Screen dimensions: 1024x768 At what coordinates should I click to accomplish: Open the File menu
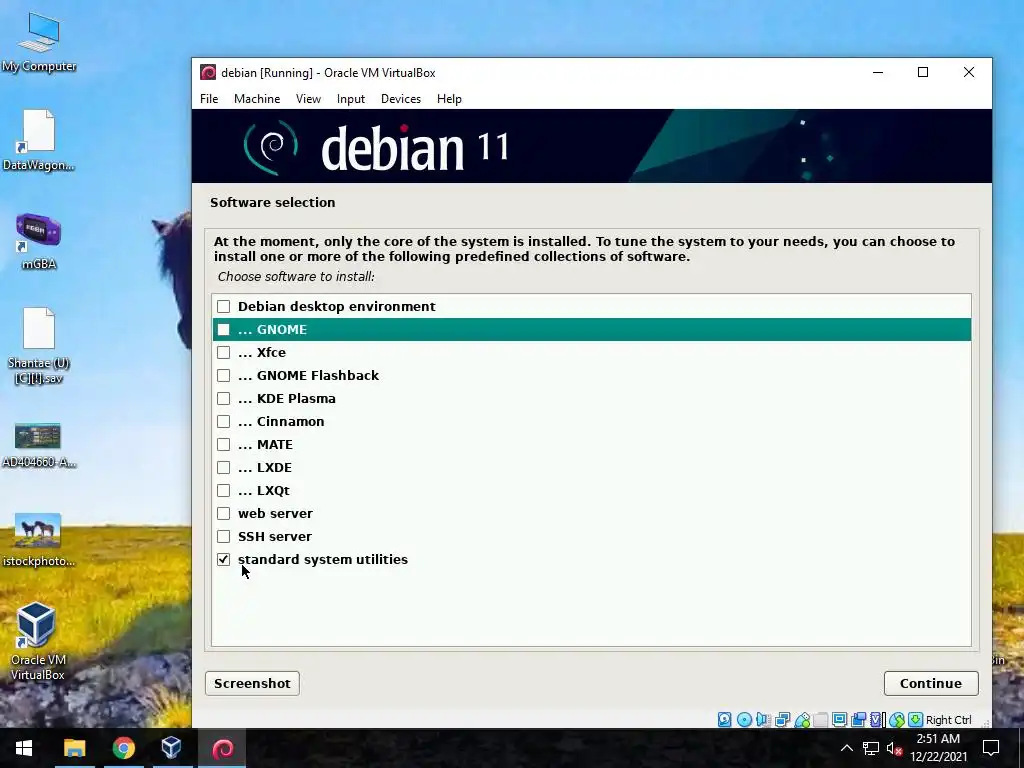click(209, 99)
